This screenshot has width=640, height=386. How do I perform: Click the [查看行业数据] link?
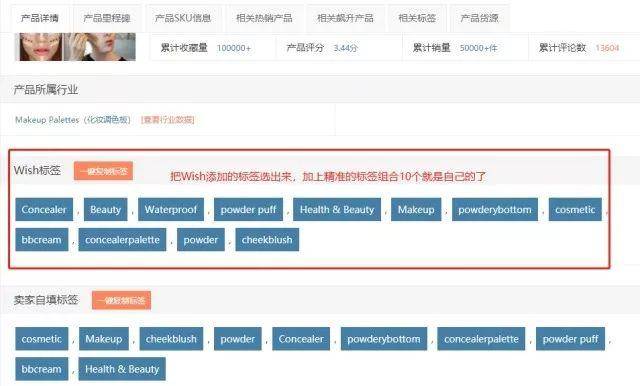coord(167,120)
